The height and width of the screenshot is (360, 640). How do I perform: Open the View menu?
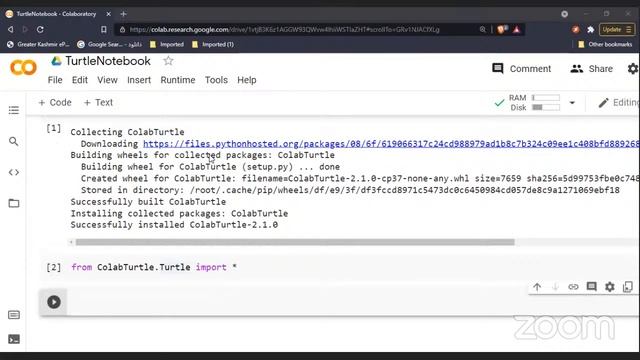(x=107, y=80)
